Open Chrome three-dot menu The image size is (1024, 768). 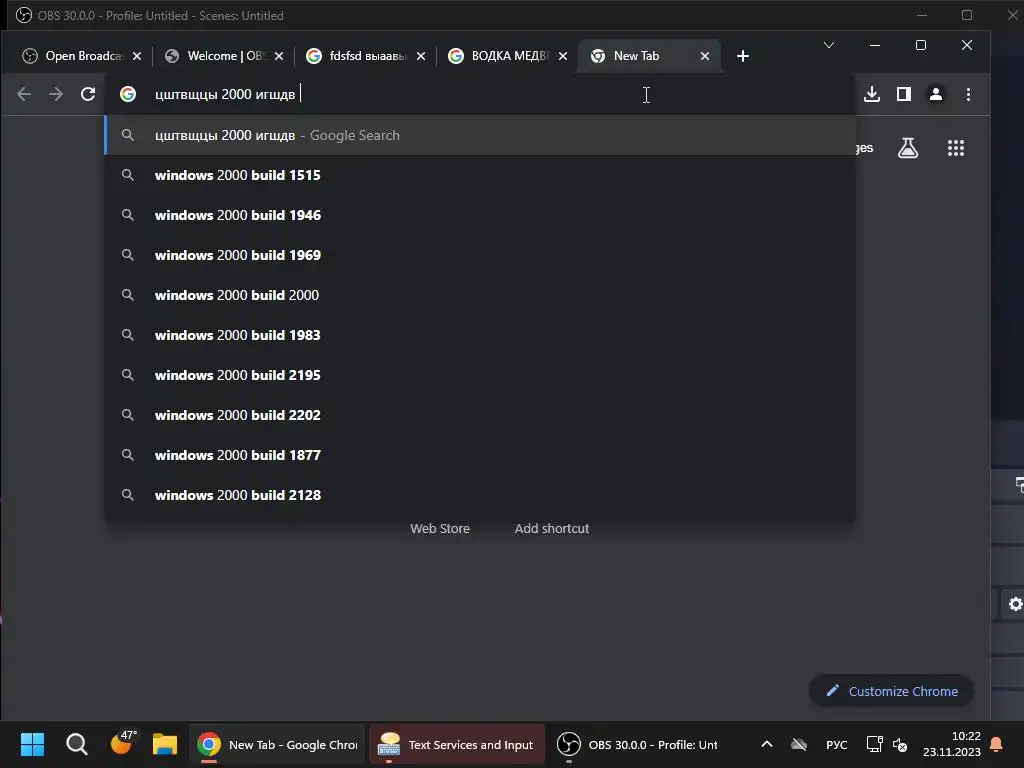(x=968, y=94)
